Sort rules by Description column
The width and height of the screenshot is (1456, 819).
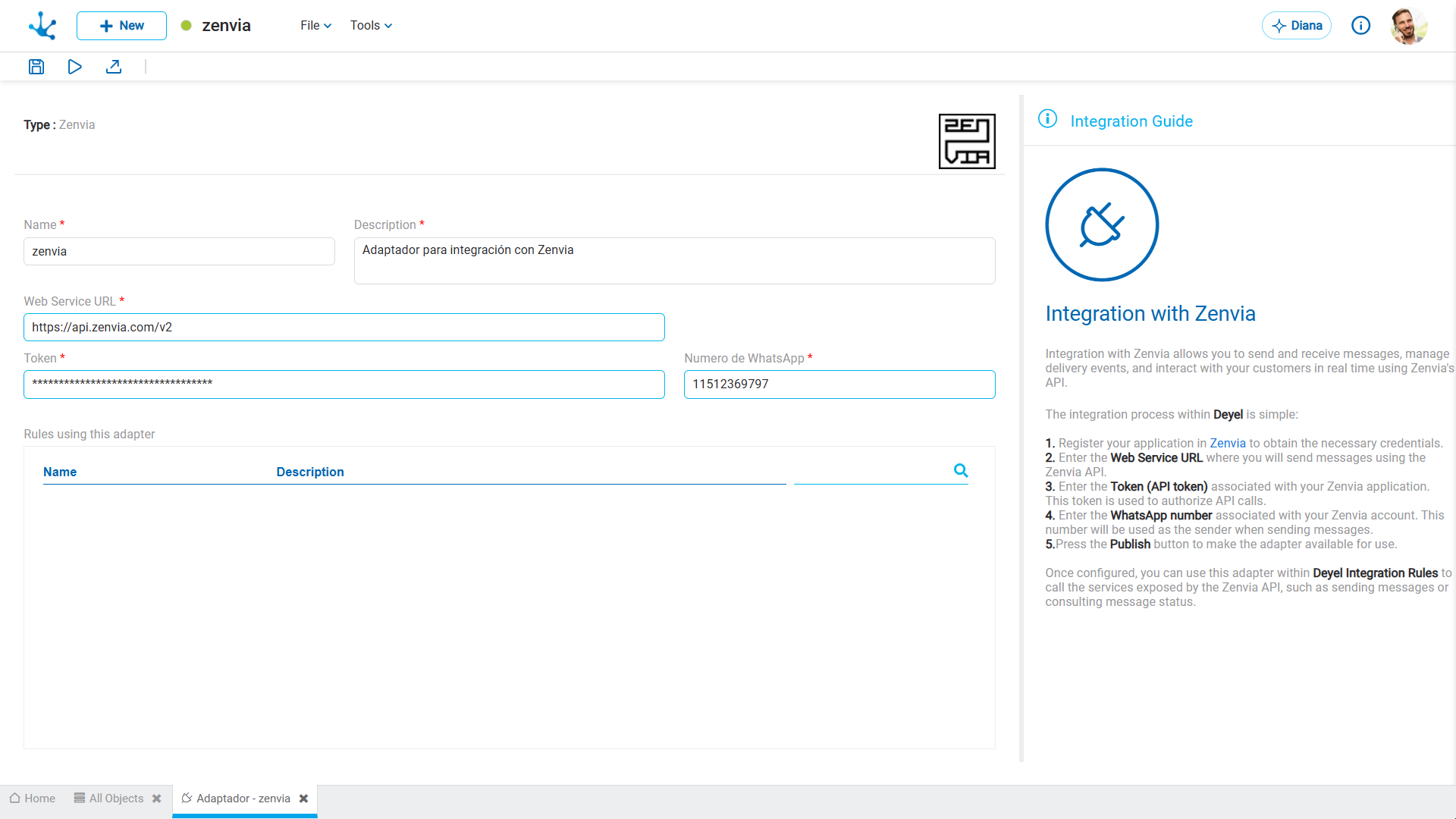(x=310, y=472)
